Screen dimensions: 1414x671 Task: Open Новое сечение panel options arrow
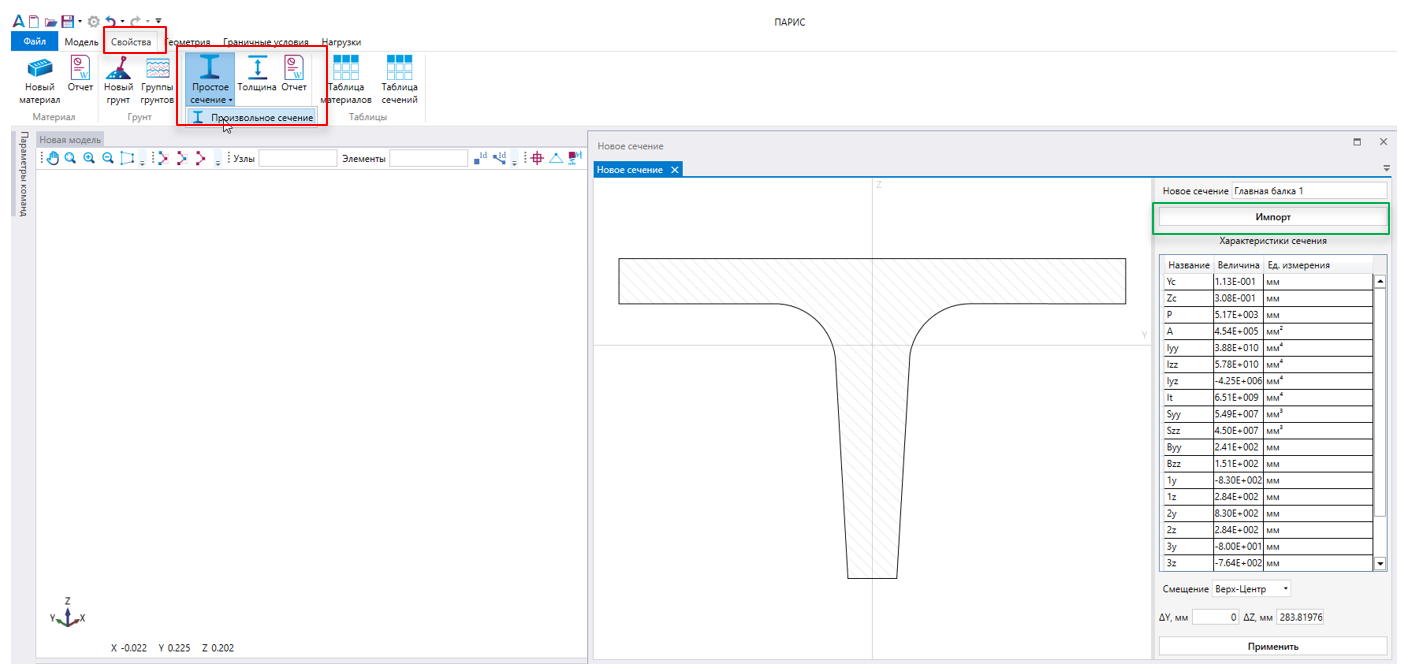pyautogui.click(x=1387, y=169)
